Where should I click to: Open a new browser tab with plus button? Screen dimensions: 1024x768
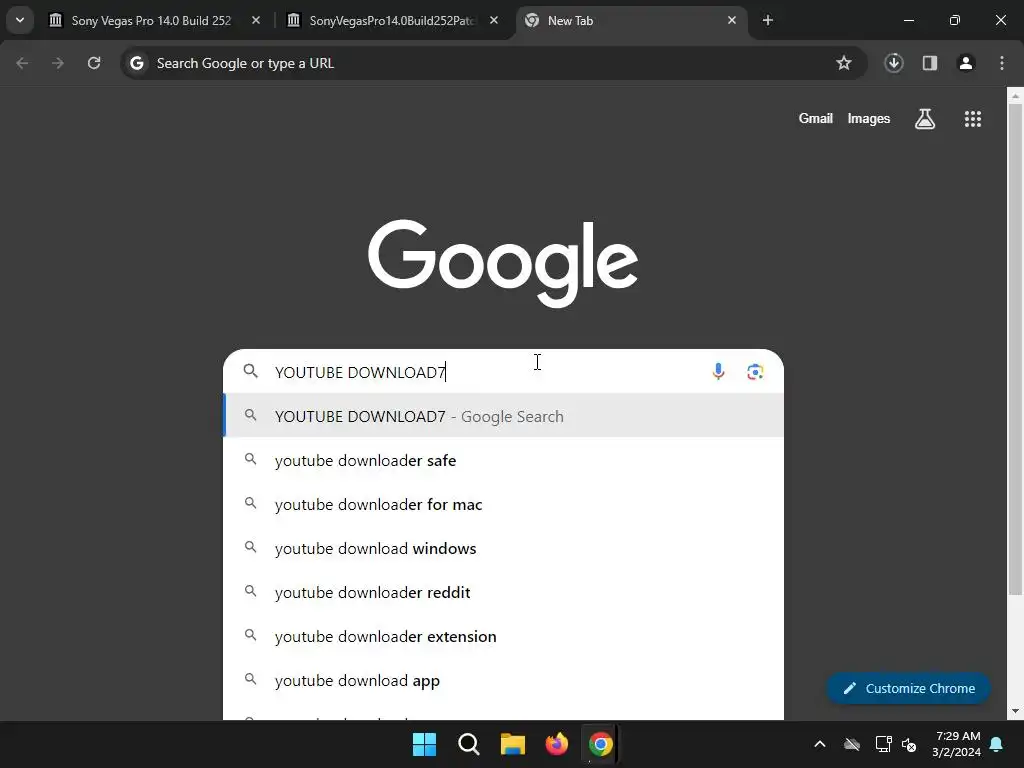(x=768, y=21)
